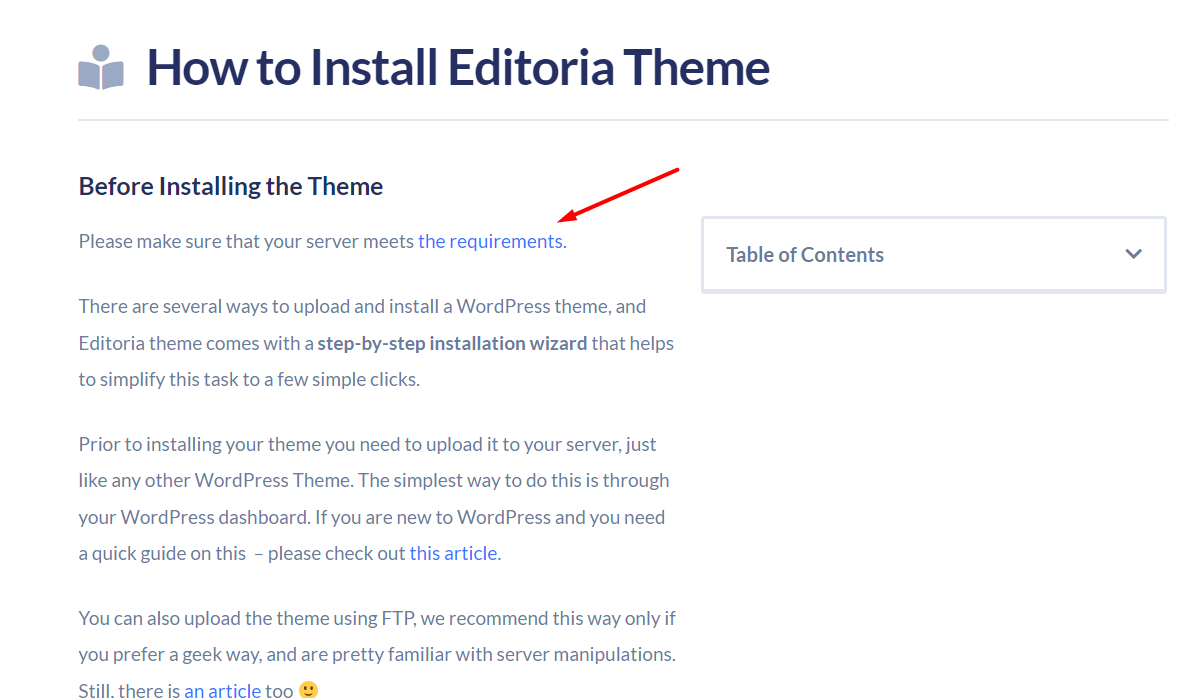Viewport: 1182px width, 698px height.
Task: Click the text 'You can also upload the theme using FTP'
Action: [247, 619]
